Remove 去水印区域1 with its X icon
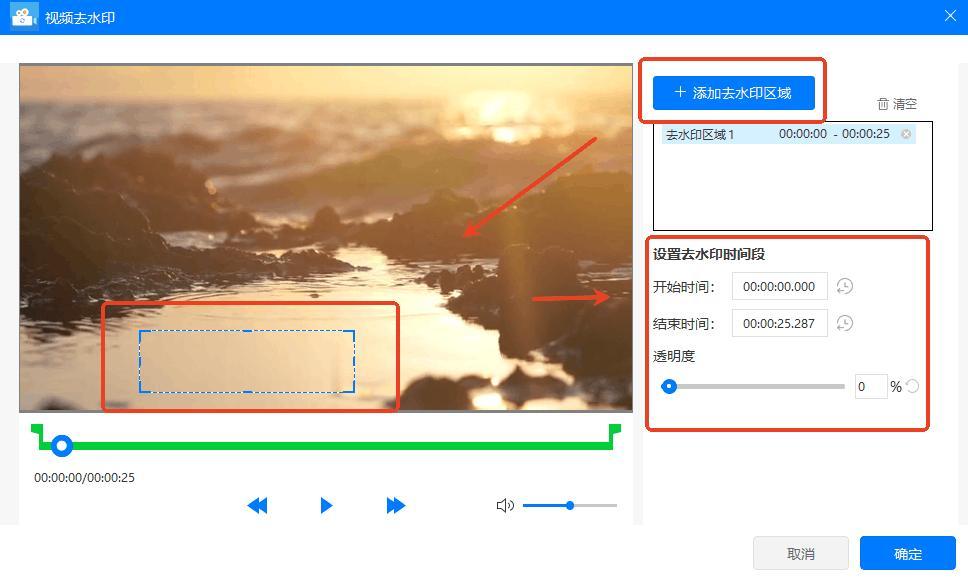This screenshot has height=580, width=968. (x=906, y=134)
